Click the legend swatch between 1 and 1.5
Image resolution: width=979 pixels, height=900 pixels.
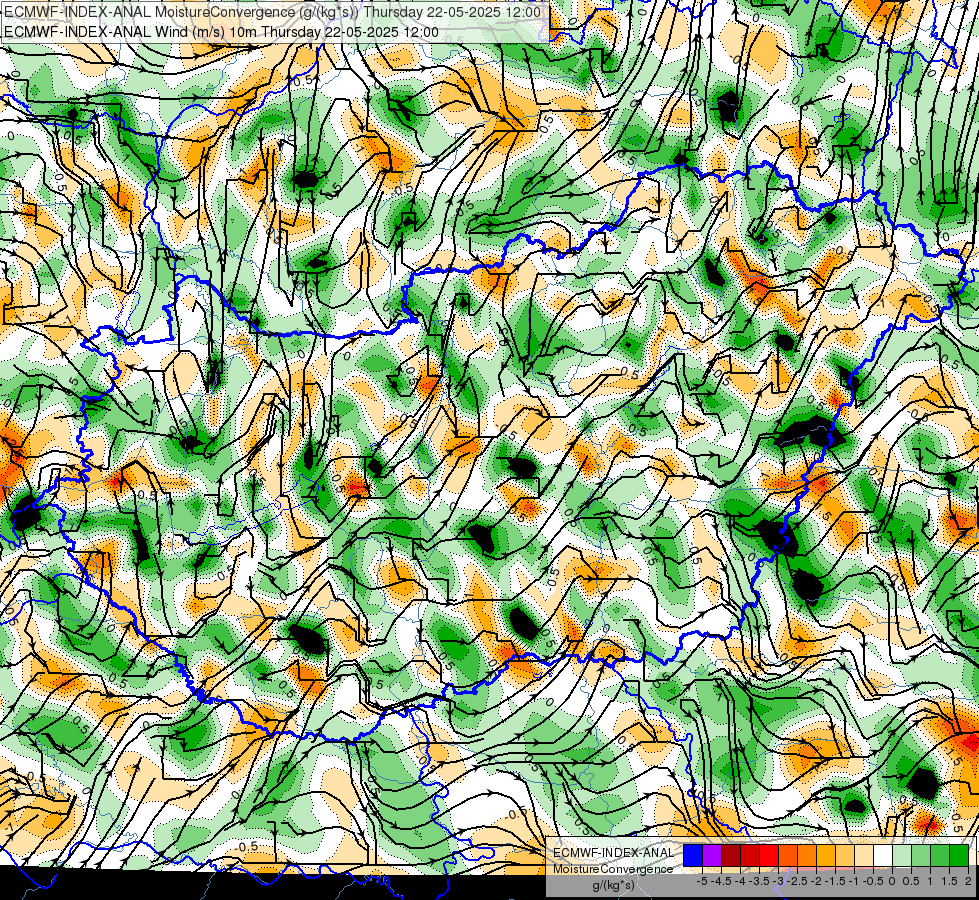940,855
